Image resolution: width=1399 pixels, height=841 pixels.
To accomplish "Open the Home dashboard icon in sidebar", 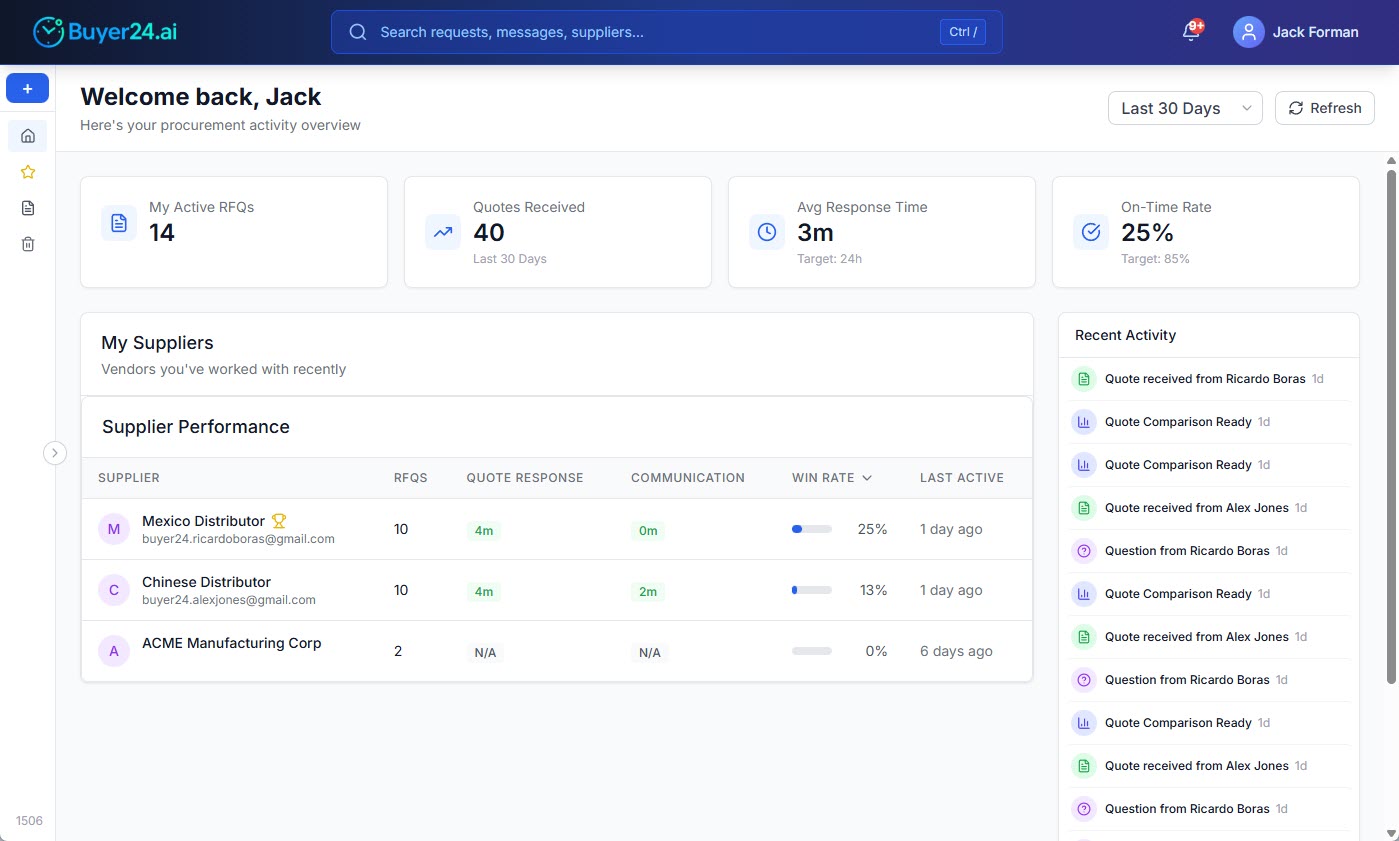I will click(27, 135).
